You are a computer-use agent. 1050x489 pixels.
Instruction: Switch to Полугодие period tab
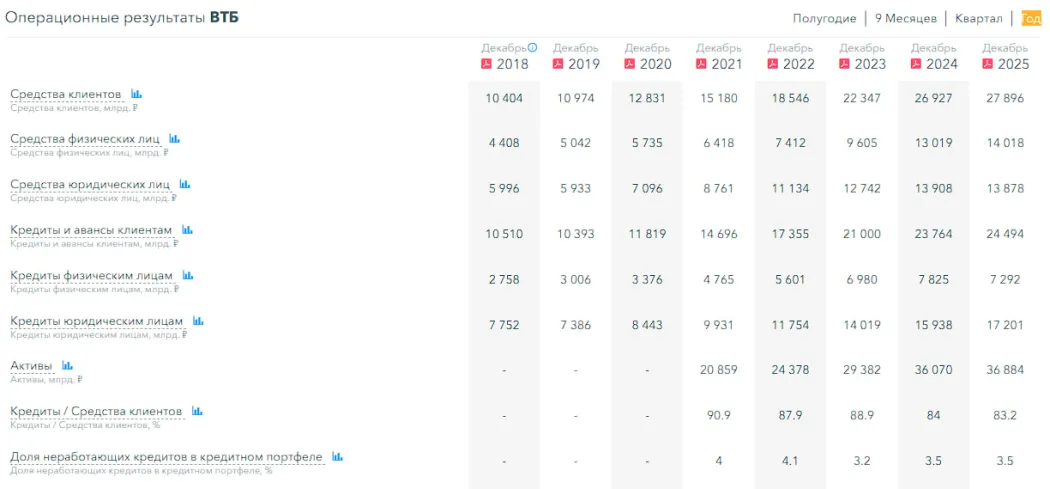[824, 18]
